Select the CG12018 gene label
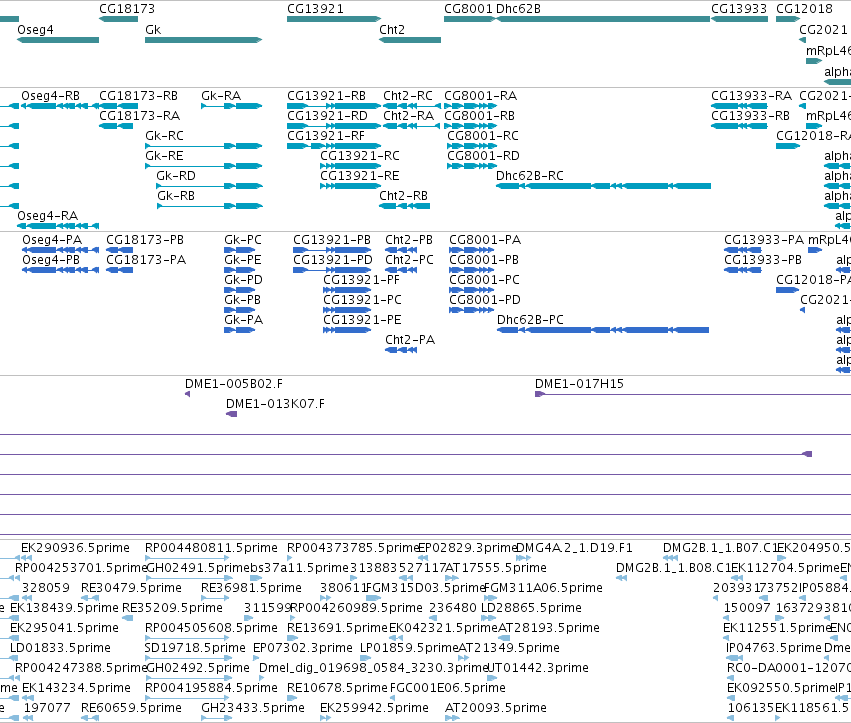 point(804,9)
